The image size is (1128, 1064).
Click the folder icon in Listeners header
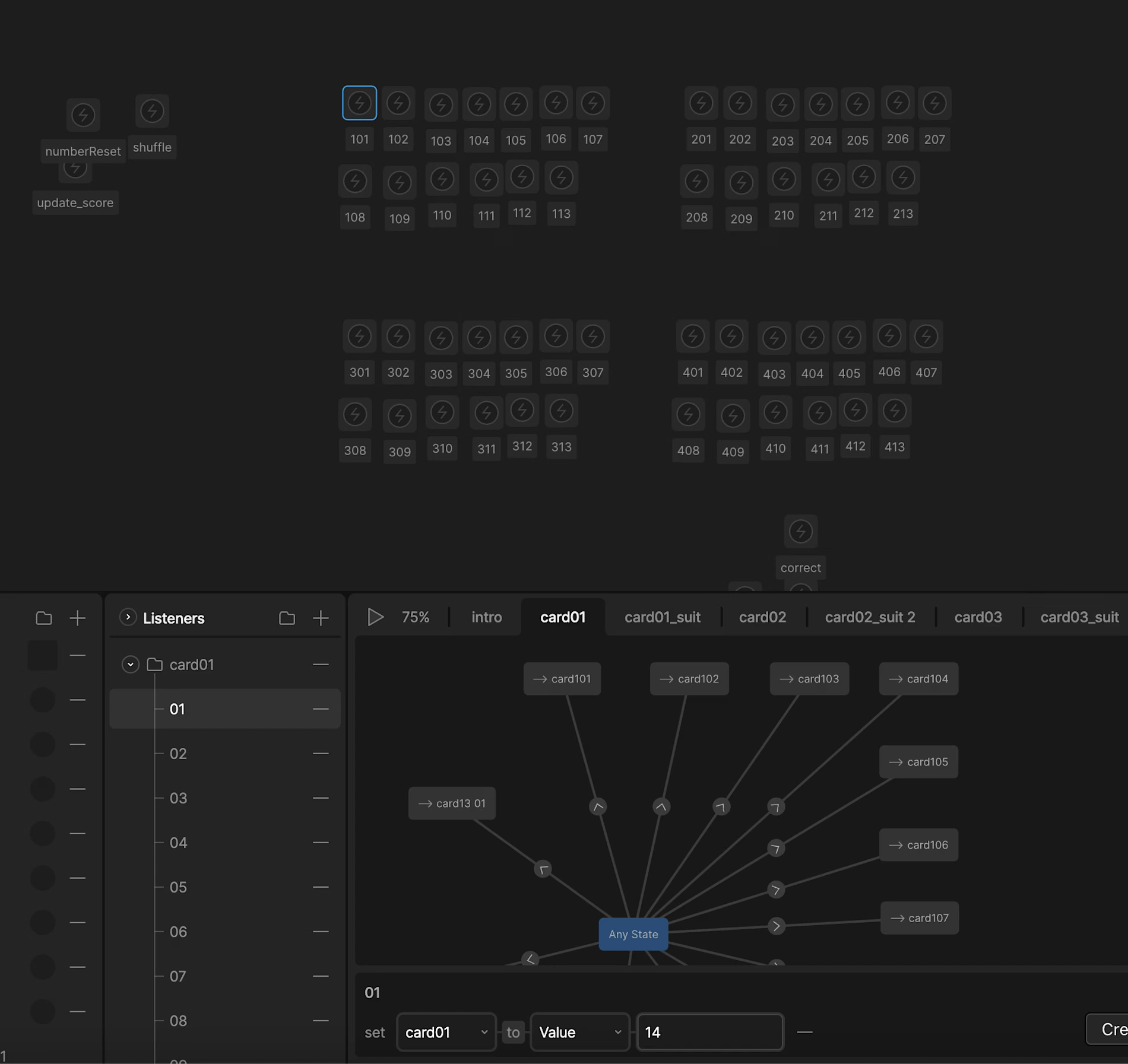click(287, 618)
